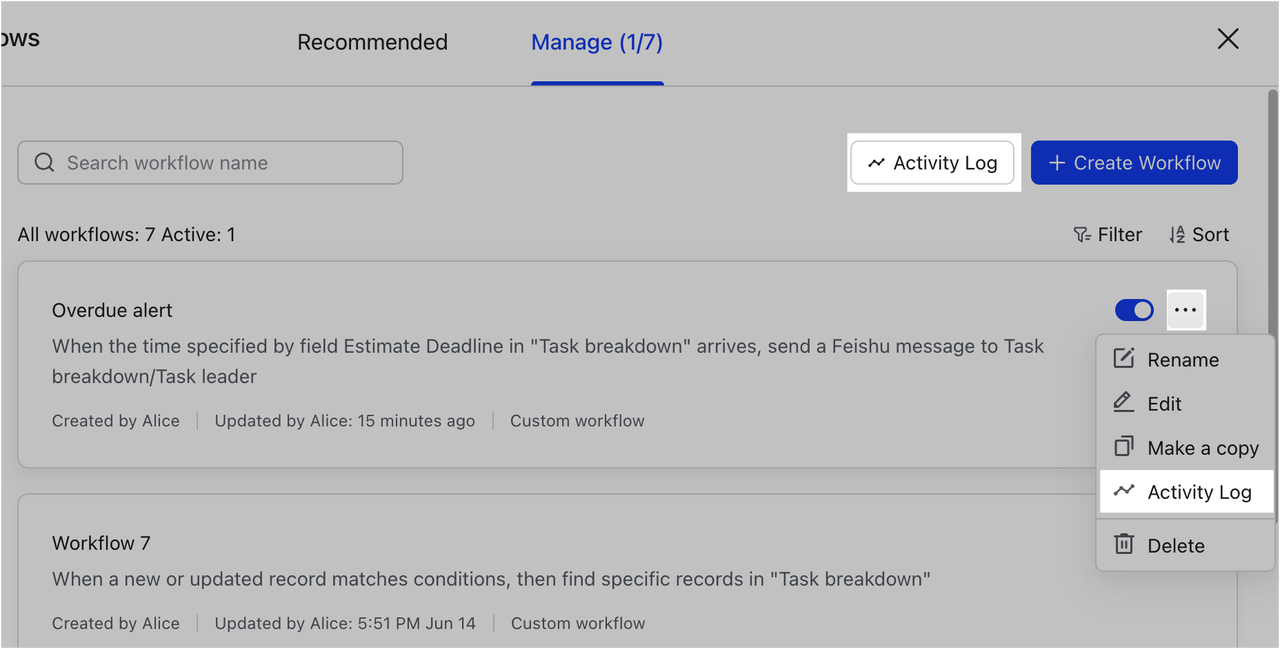Open the Activity Log button
Screen dimensions: 1280x649
tap(933, 162)
